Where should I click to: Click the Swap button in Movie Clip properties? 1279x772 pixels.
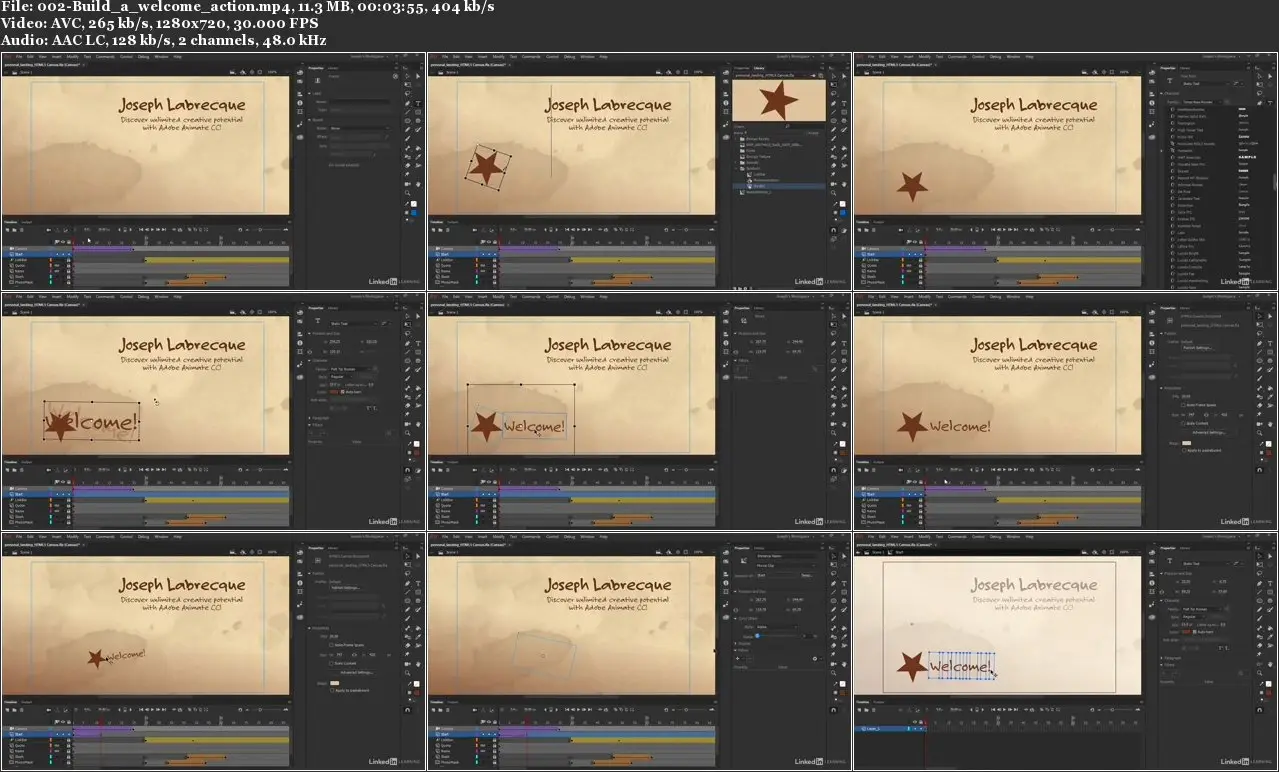point(806,575)
